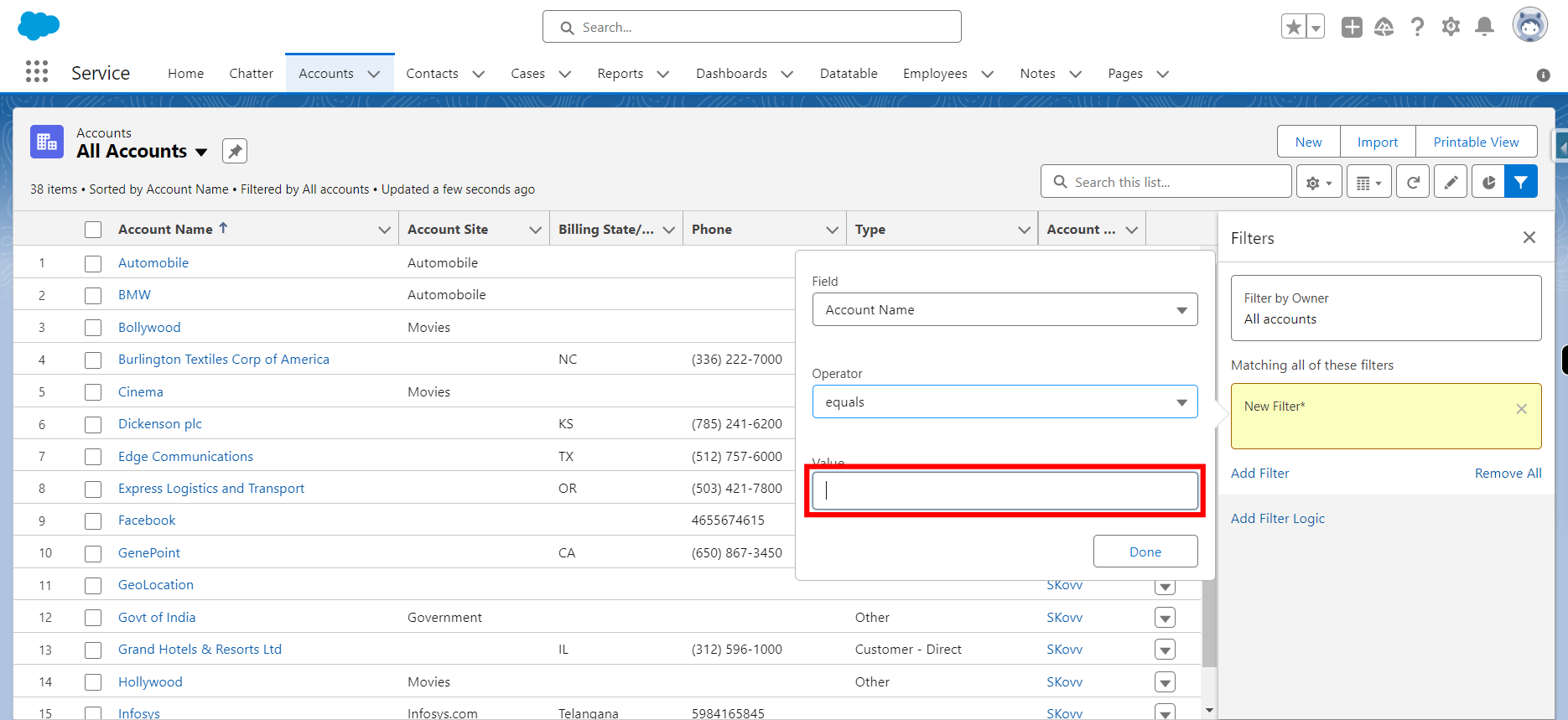Open the Operator dropdown showing equals
This screenshot has height=720, width=1568.
1005,401
